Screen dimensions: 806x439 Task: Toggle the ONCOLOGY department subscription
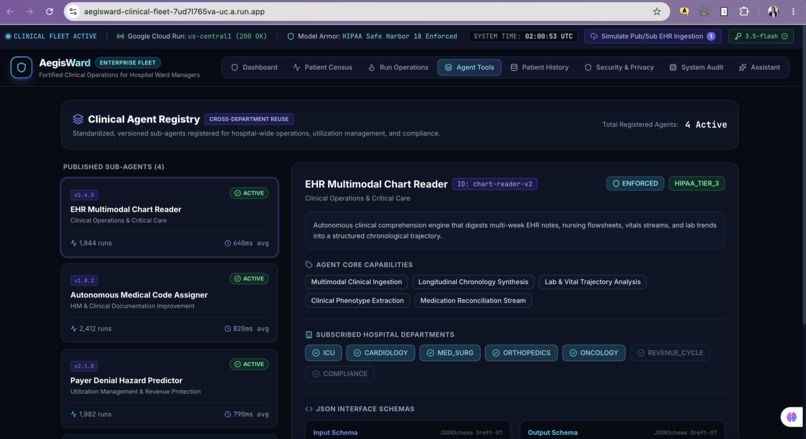(594, 353)
